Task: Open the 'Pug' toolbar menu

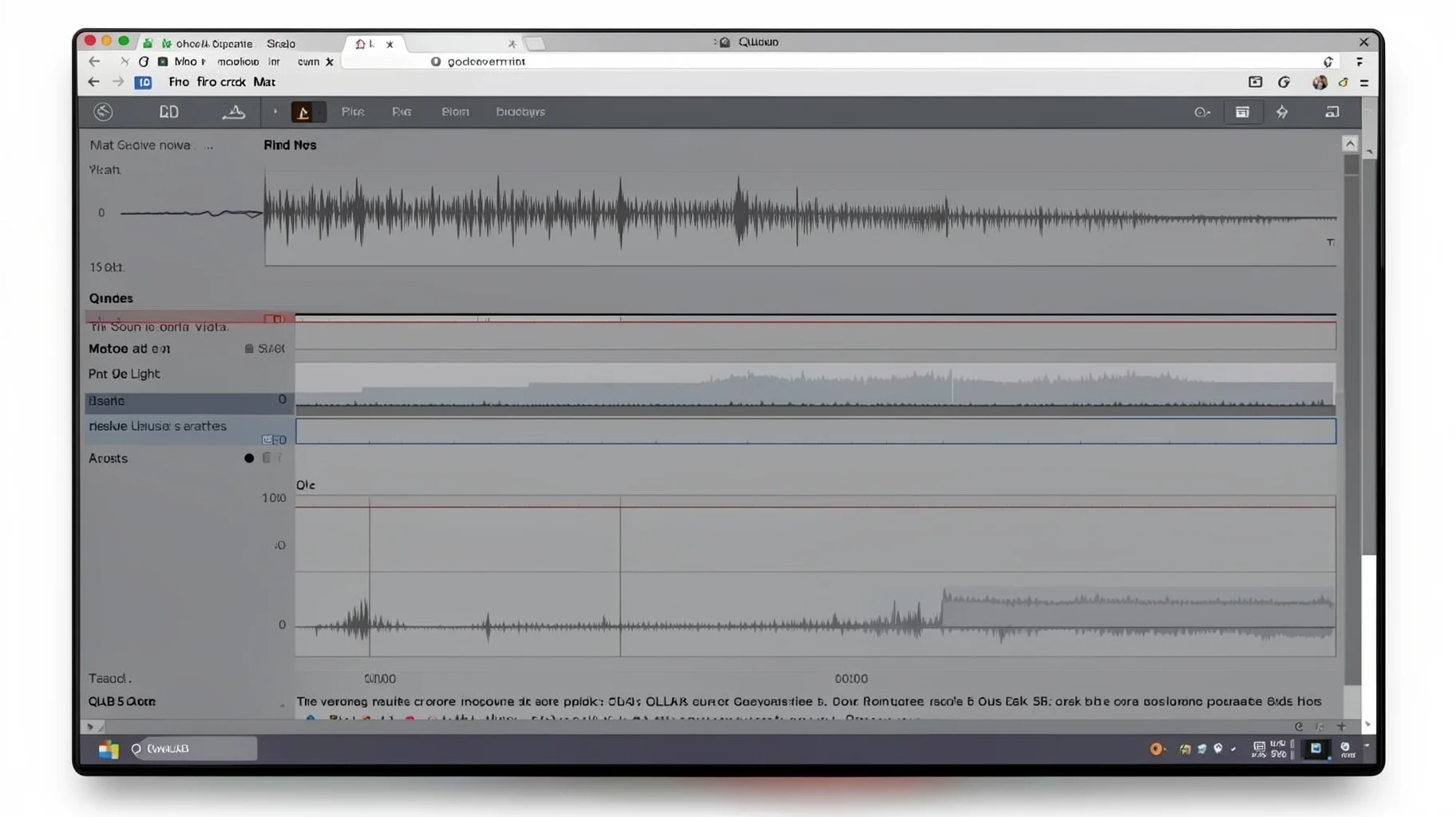Action: (402, 112)
